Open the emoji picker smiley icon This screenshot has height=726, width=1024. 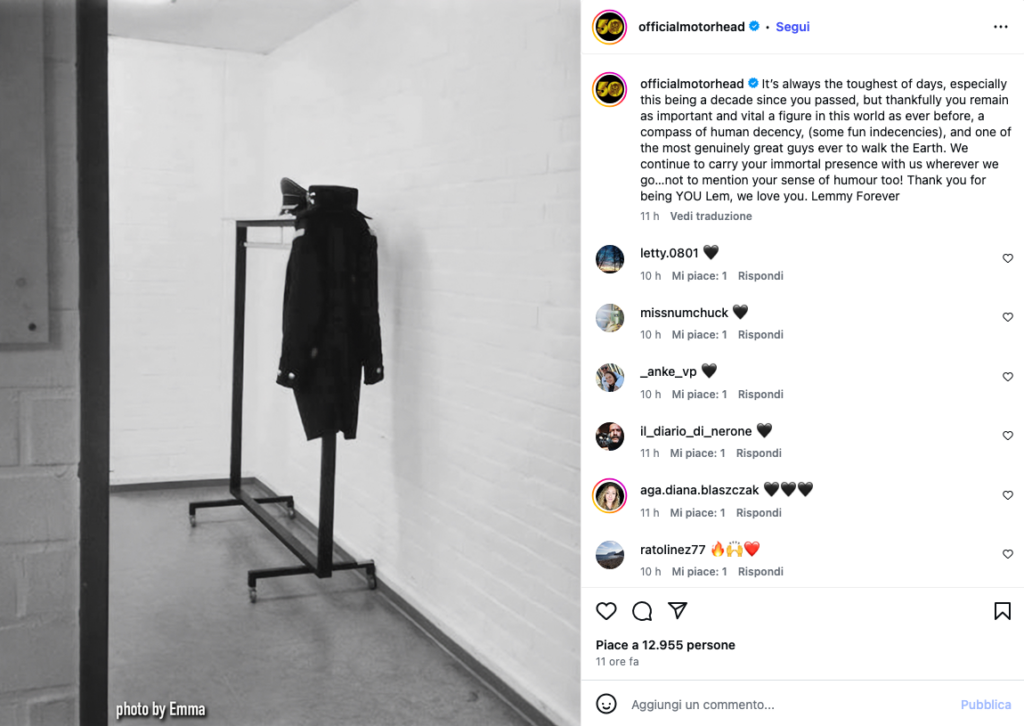tap(606, 704)
